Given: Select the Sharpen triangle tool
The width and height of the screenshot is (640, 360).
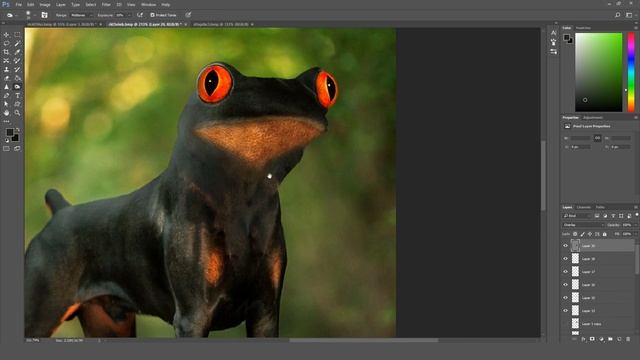Looking at the screenshot, I should pyautogui.click(x=7, y=87).
